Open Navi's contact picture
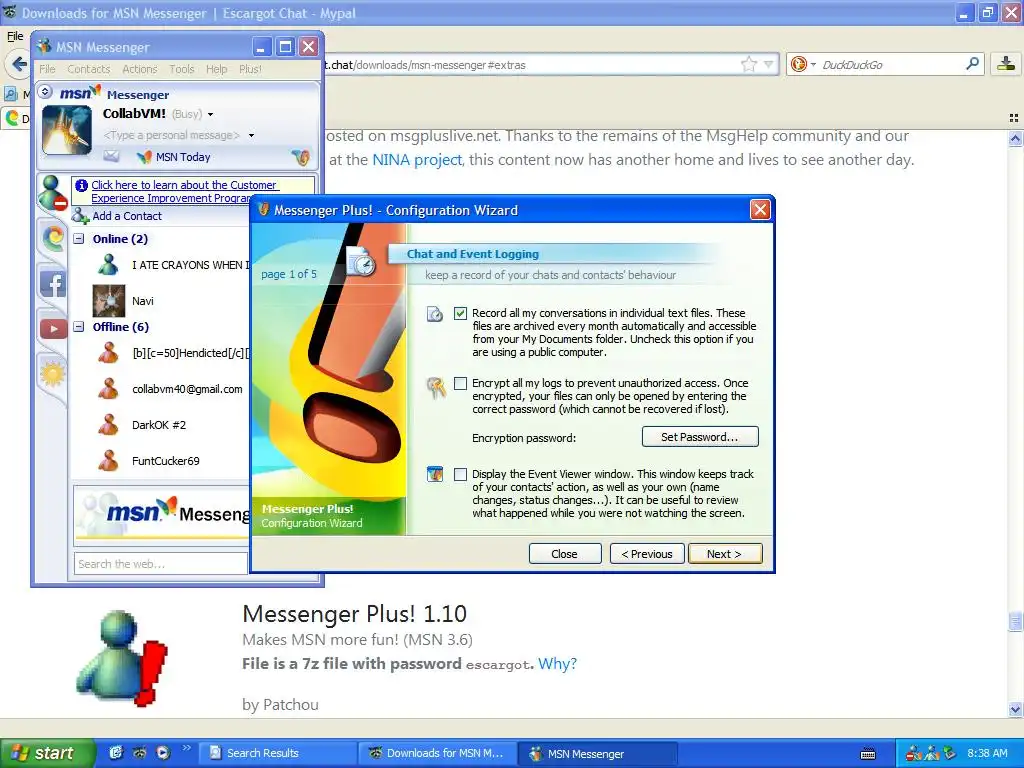 click(x=108, y=300)
